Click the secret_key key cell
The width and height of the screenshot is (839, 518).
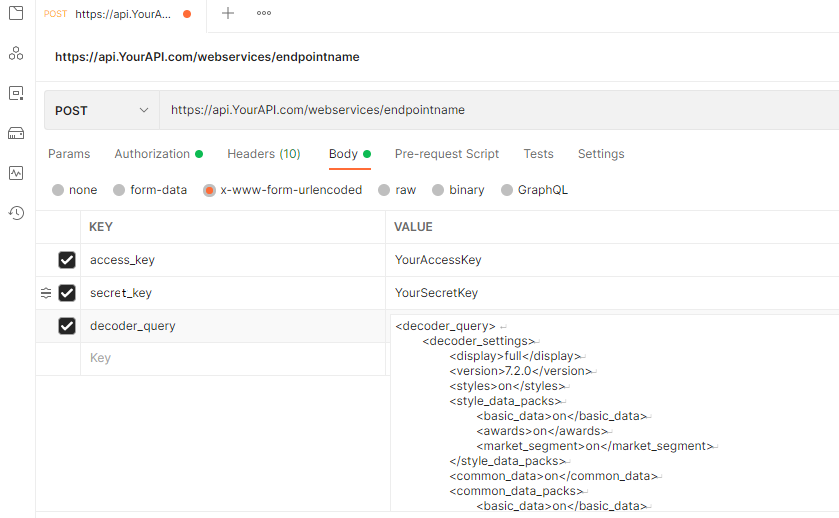click(233, 293)
